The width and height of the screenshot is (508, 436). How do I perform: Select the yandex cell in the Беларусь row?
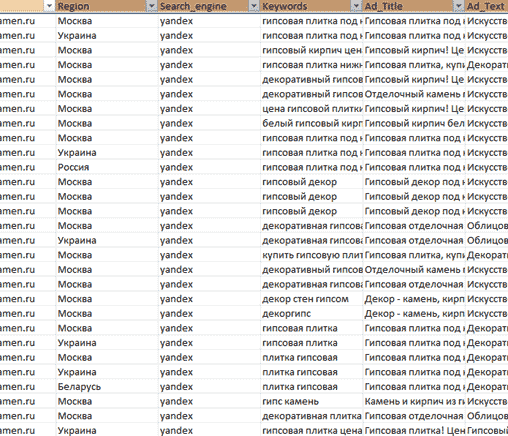pos(209,387)
